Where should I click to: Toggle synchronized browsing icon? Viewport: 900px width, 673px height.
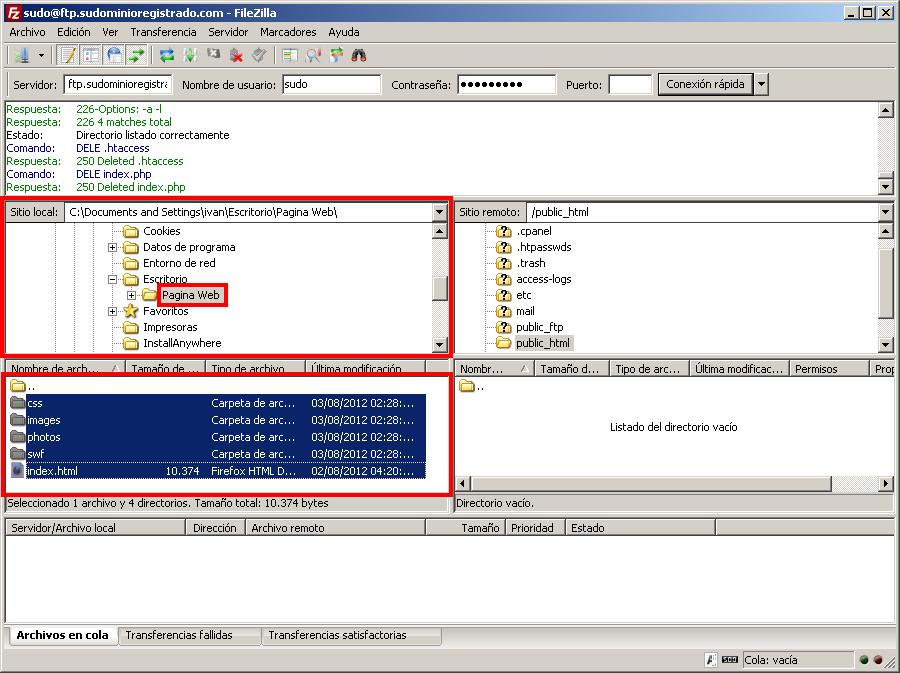pos(336,56)
